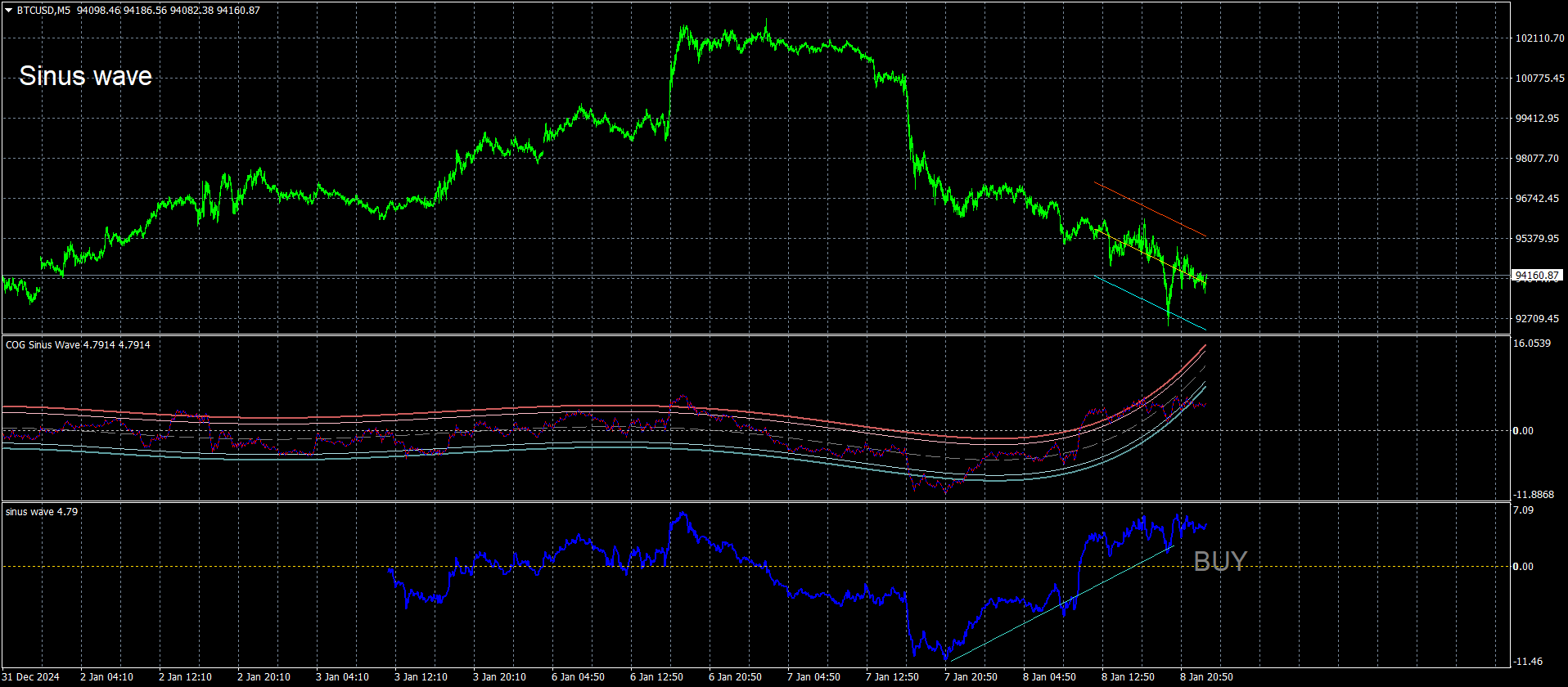Click the -11.8868 value on COG scale
The width and height of the screenshot is (1568, 687).
tap(1534, 495)
